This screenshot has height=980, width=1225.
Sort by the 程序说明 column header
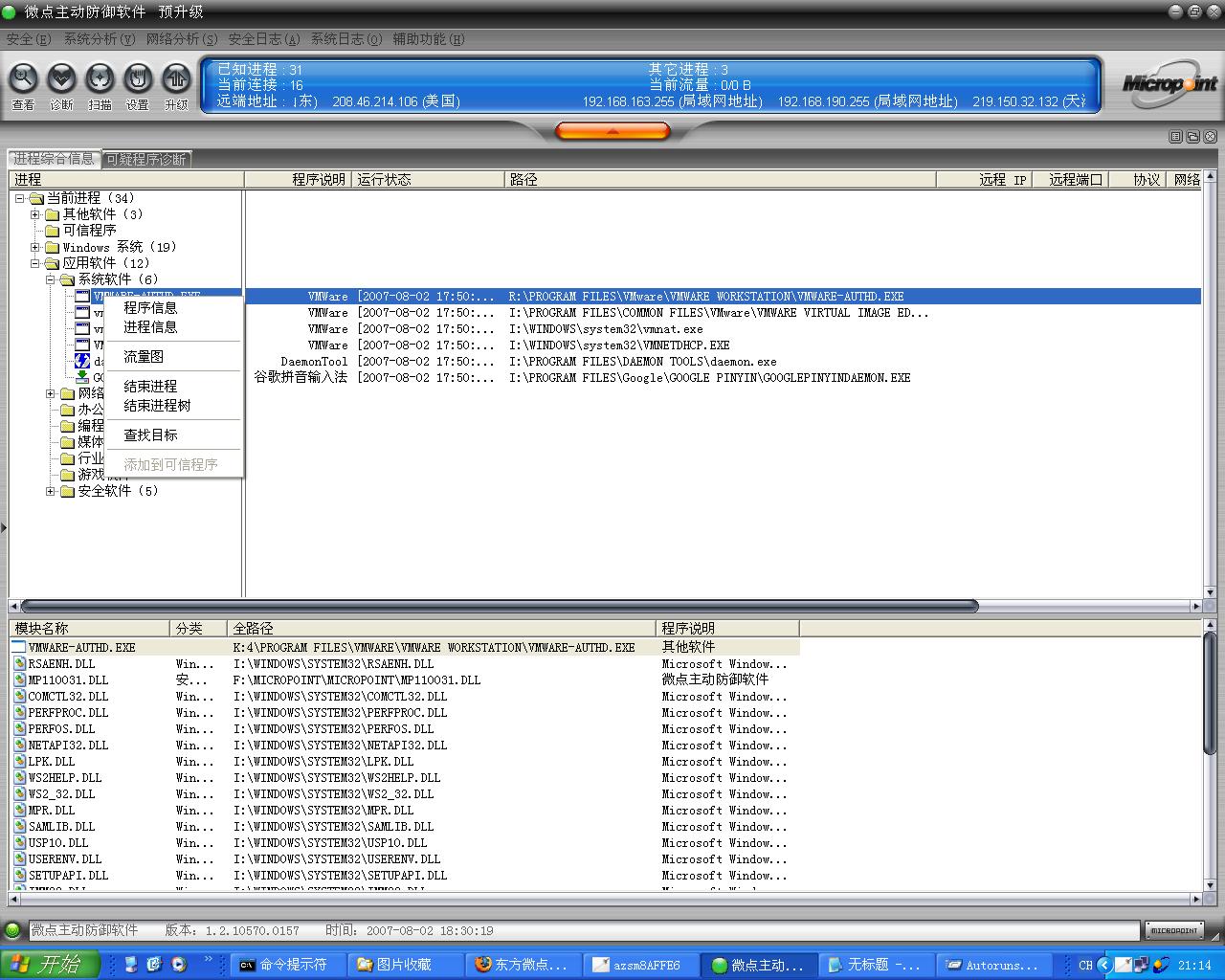[299, 179]
